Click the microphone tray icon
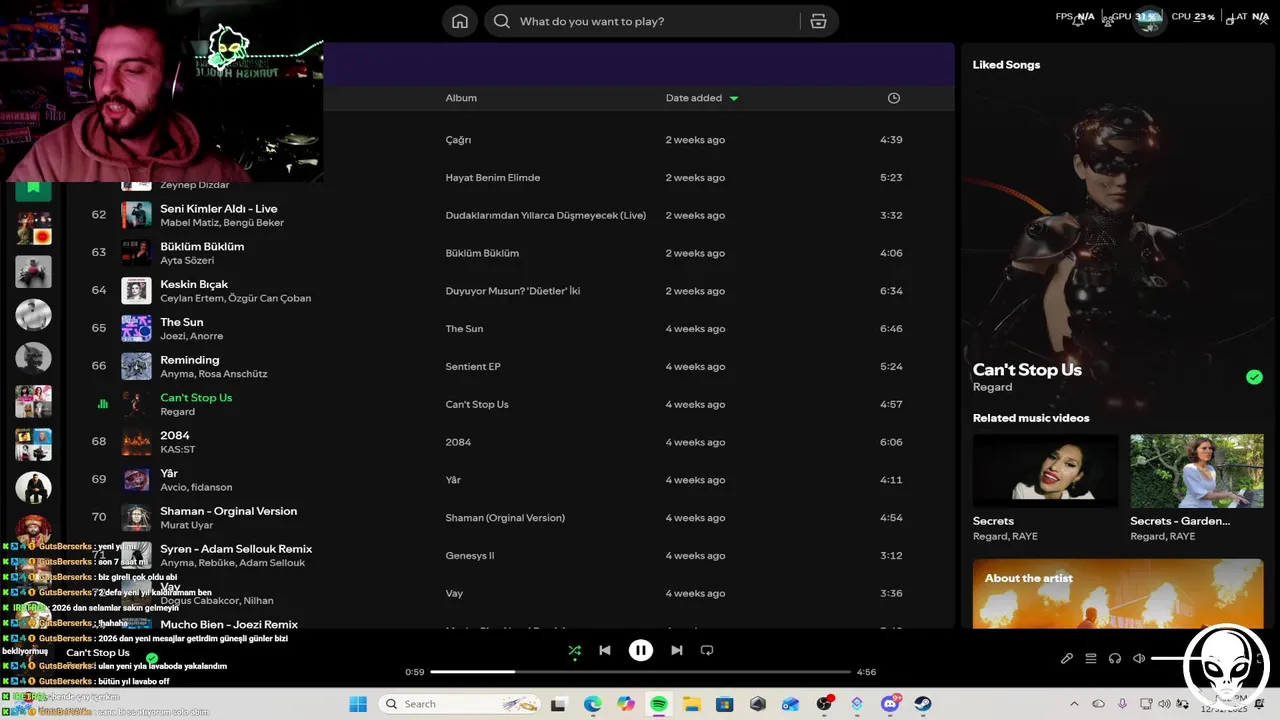Viewport: 1280px width, 720px height. tap(1122, 704)
